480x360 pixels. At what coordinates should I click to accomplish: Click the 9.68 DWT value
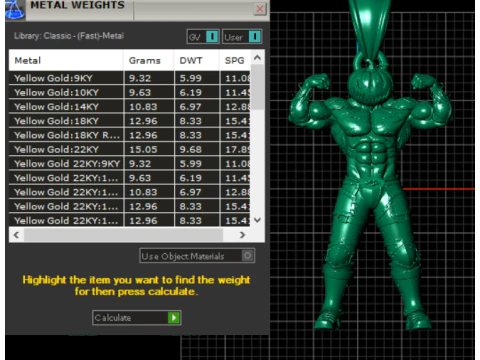coord(191,149)
